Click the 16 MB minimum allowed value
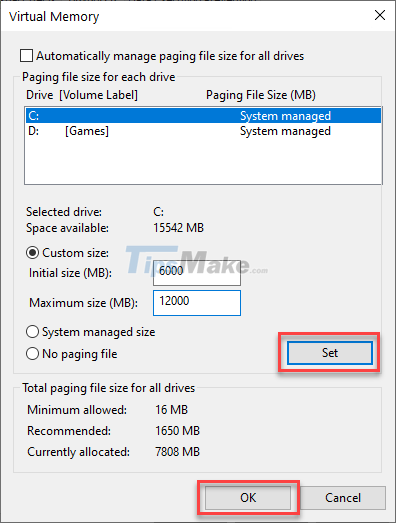396x523 pixels. point(171,410)
